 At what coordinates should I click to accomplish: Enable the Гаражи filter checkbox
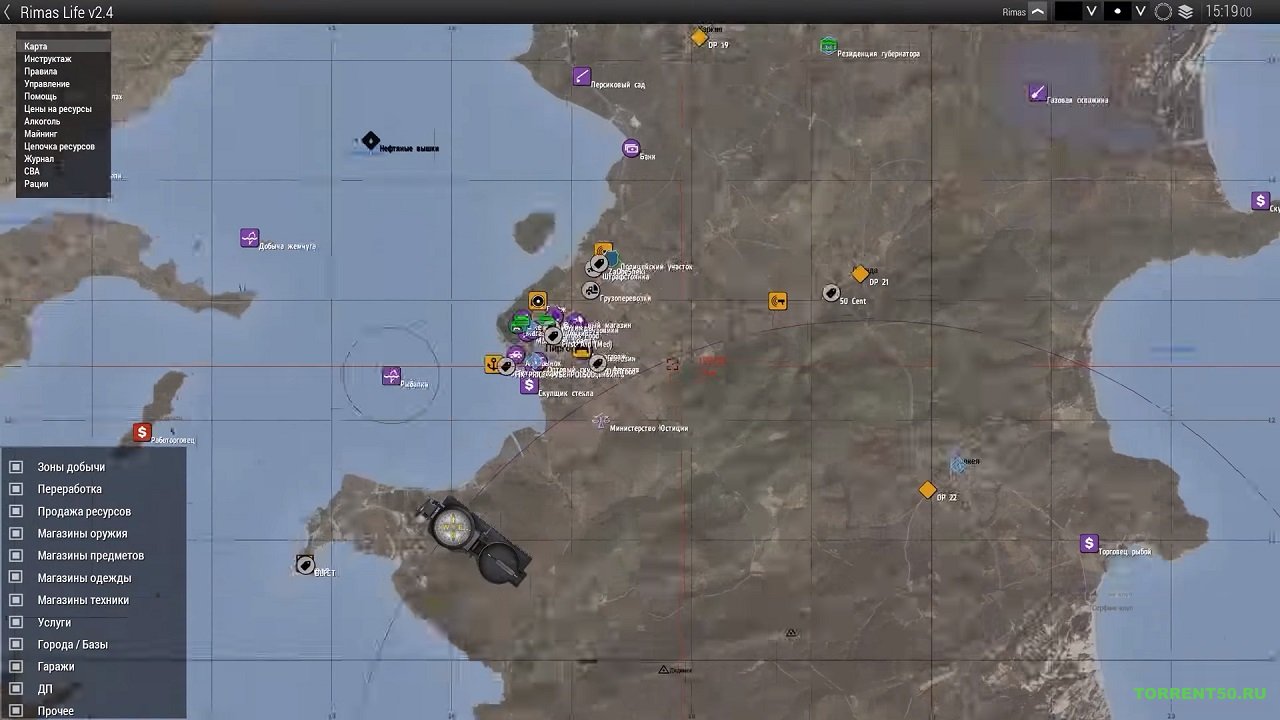click(x=16, y=666)
